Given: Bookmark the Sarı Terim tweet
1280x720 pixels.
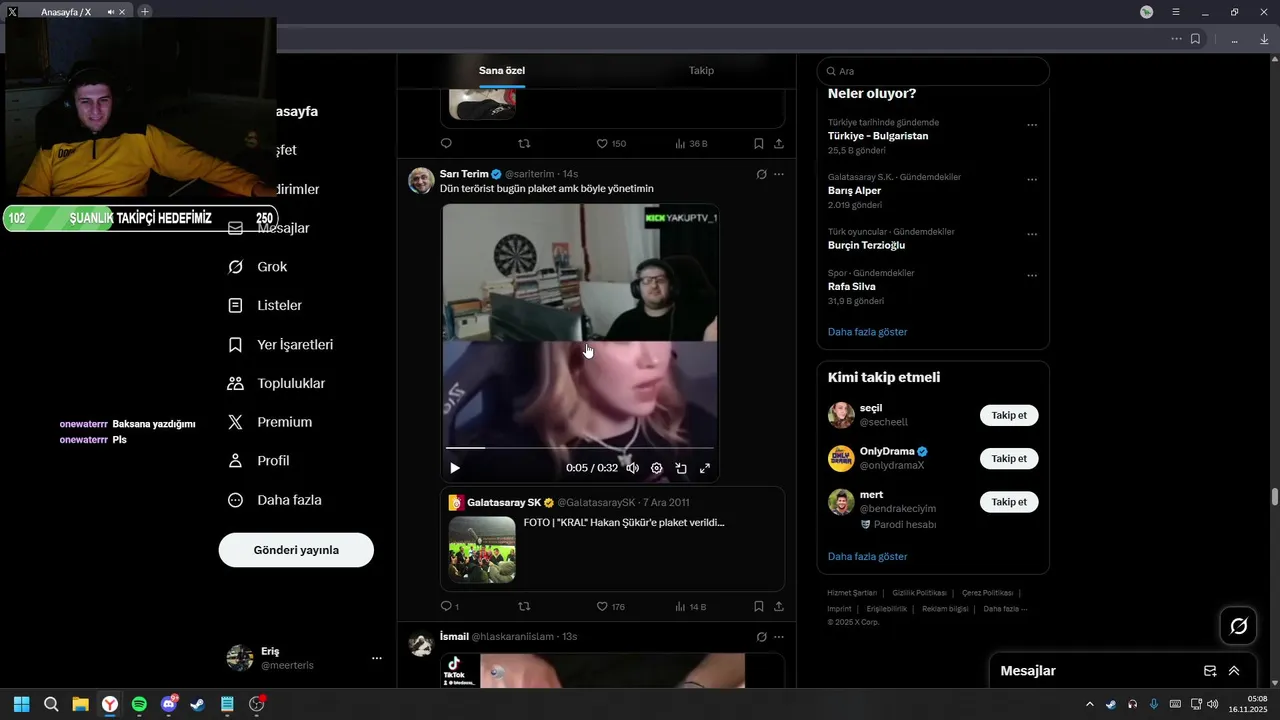Looking at the screenshot, I should tap(759, 606).
